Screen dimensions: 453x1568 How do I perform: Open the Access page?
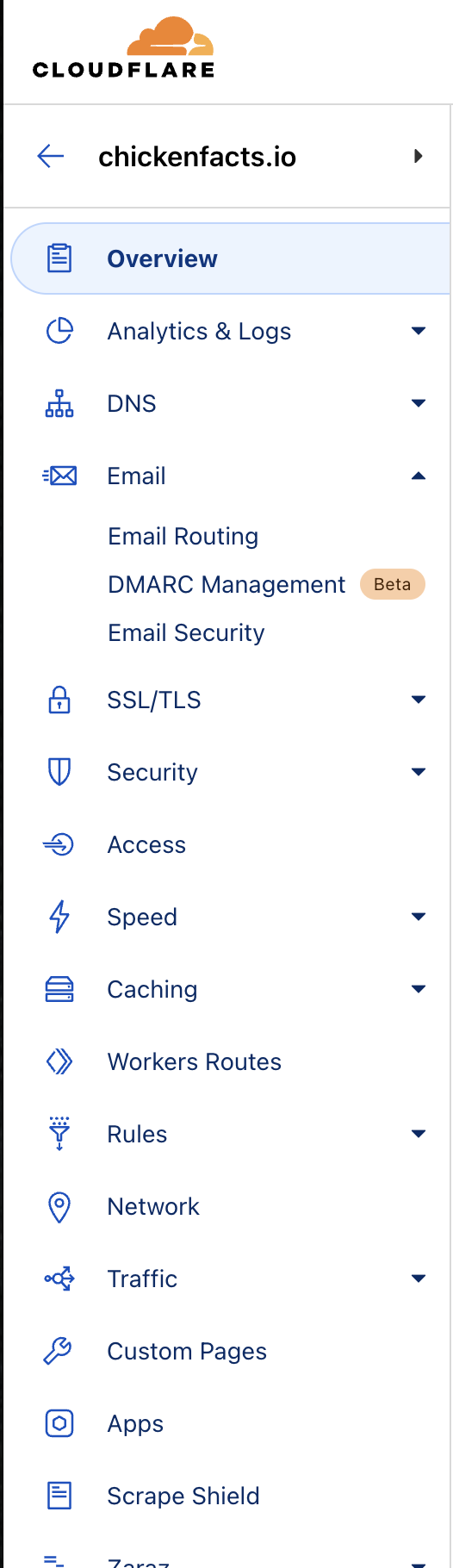coord(146,844)
